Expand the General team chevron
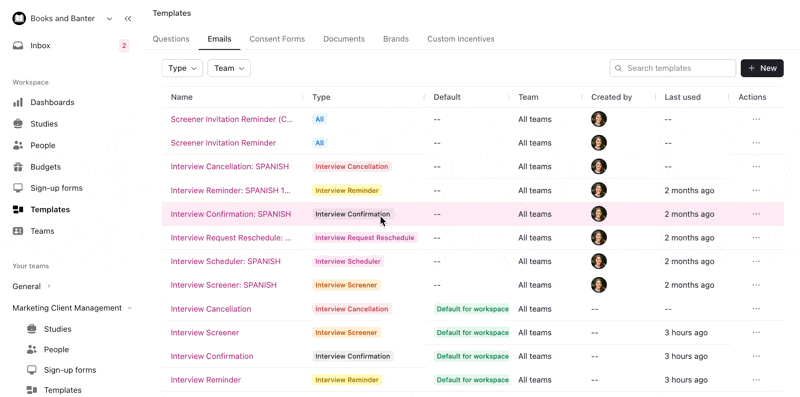The width and height of the screenshot is (800, 397). [49, 286]
